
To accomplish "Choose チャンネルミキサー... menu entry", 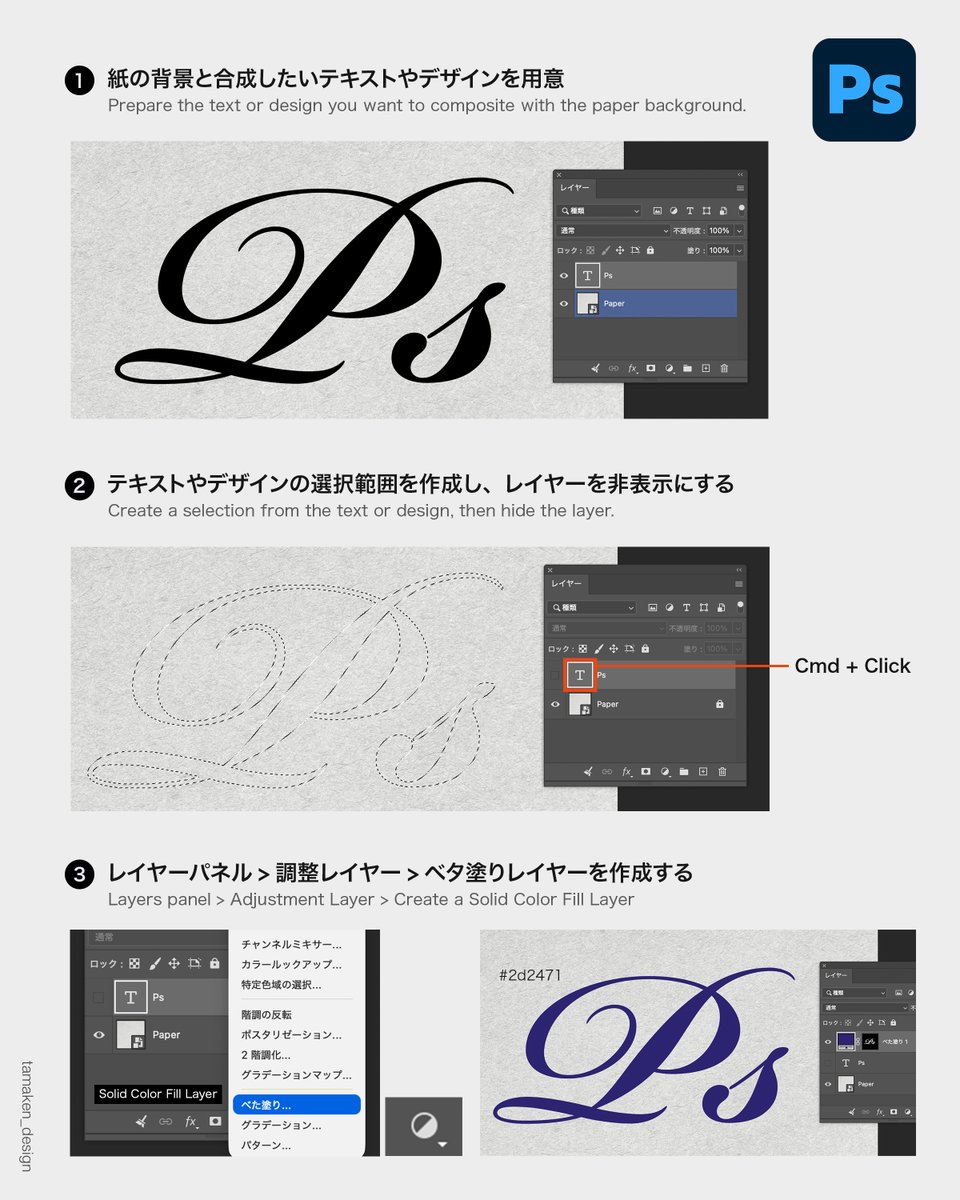I will pyautogui.click(x=292, y=944).
